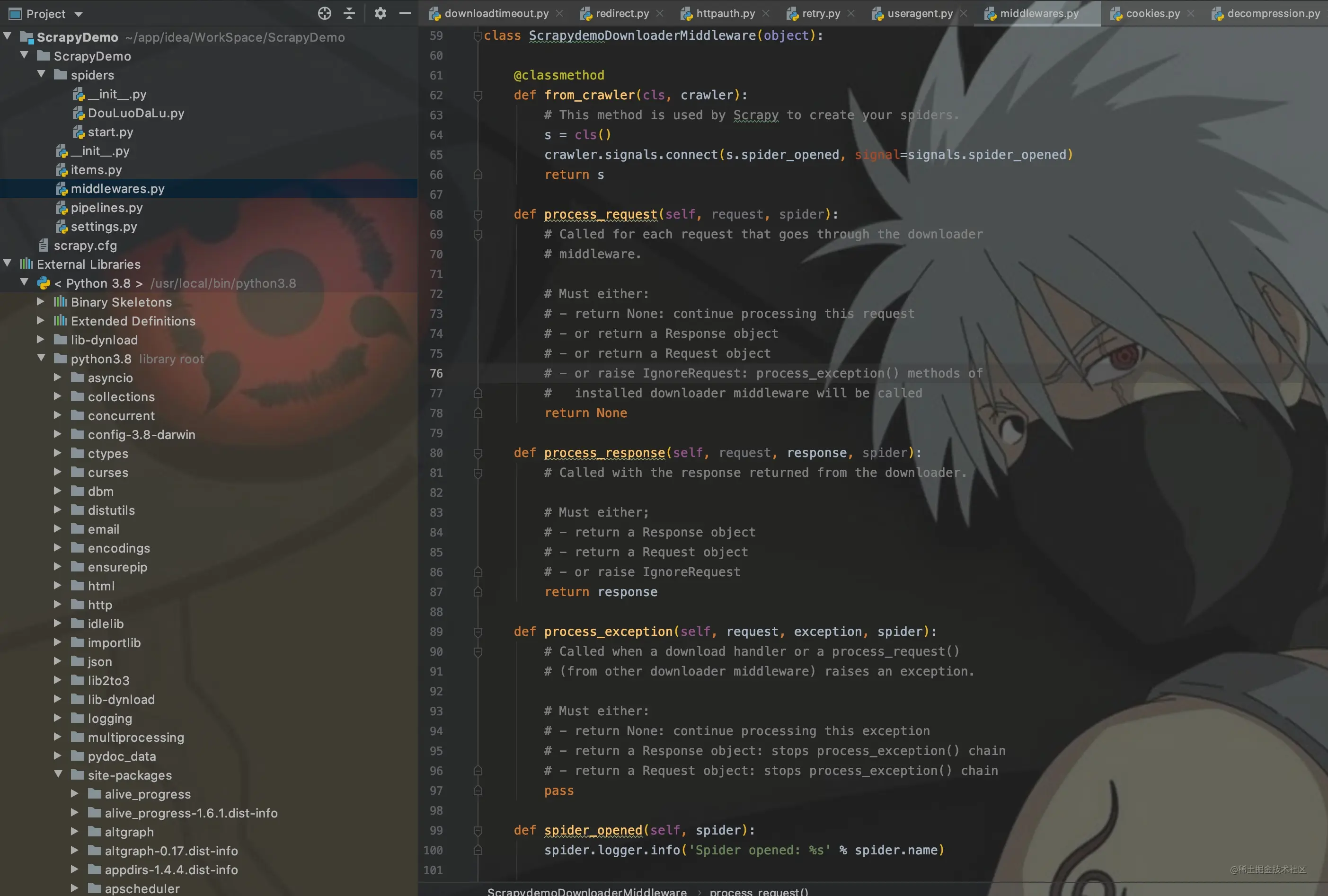Click the multiprocessing folder icon

[78, 737]
